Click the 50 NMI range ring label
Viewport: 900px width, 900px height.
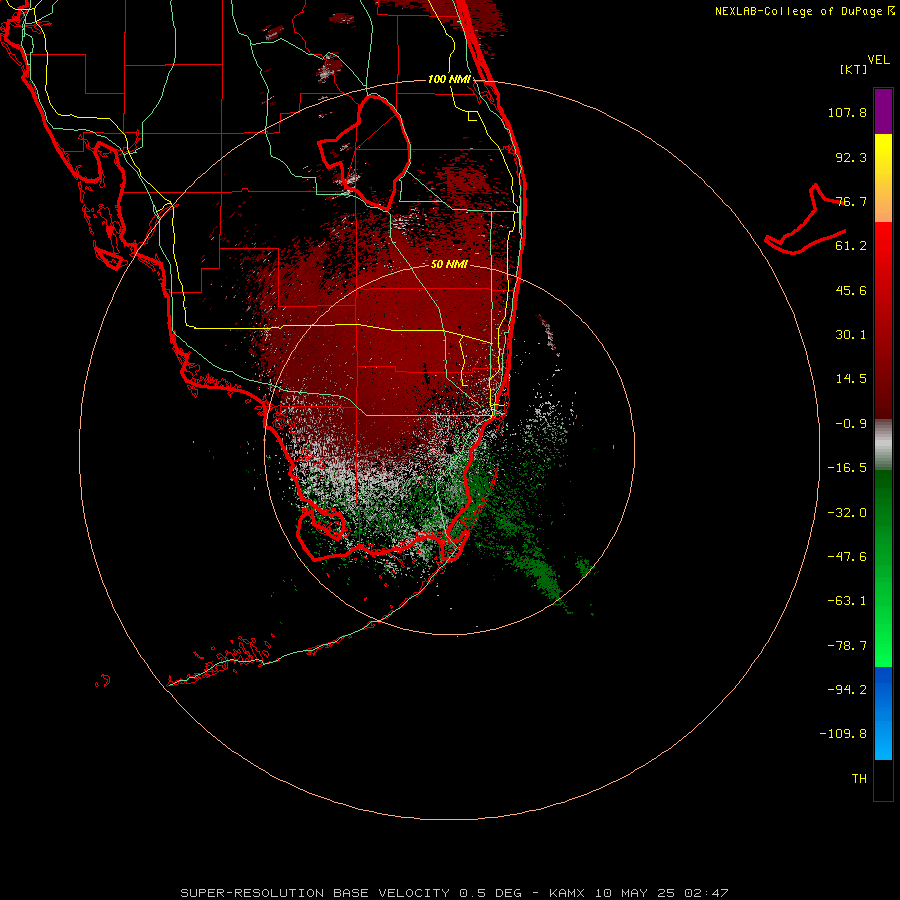(449, 264)
